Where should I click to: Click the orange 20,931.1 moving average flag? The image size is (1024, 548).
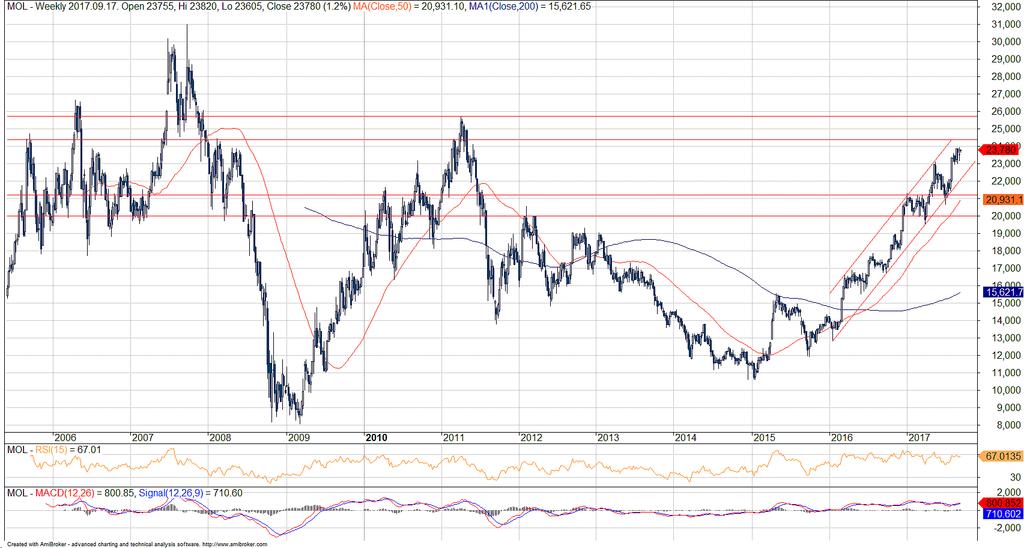pos(1002,199)
